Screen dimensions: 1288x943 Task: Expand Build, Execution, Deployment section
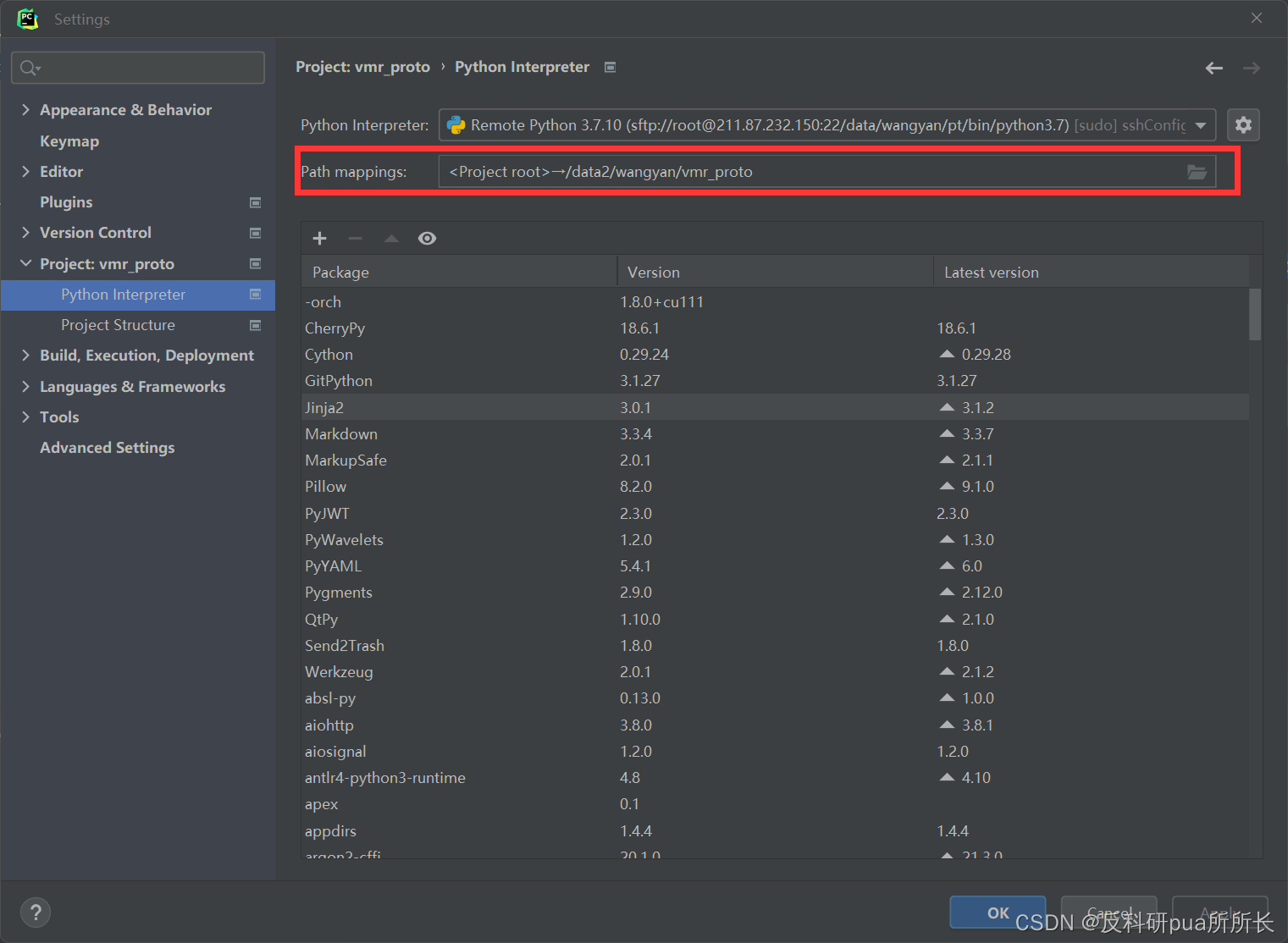(x=25, y=355)
